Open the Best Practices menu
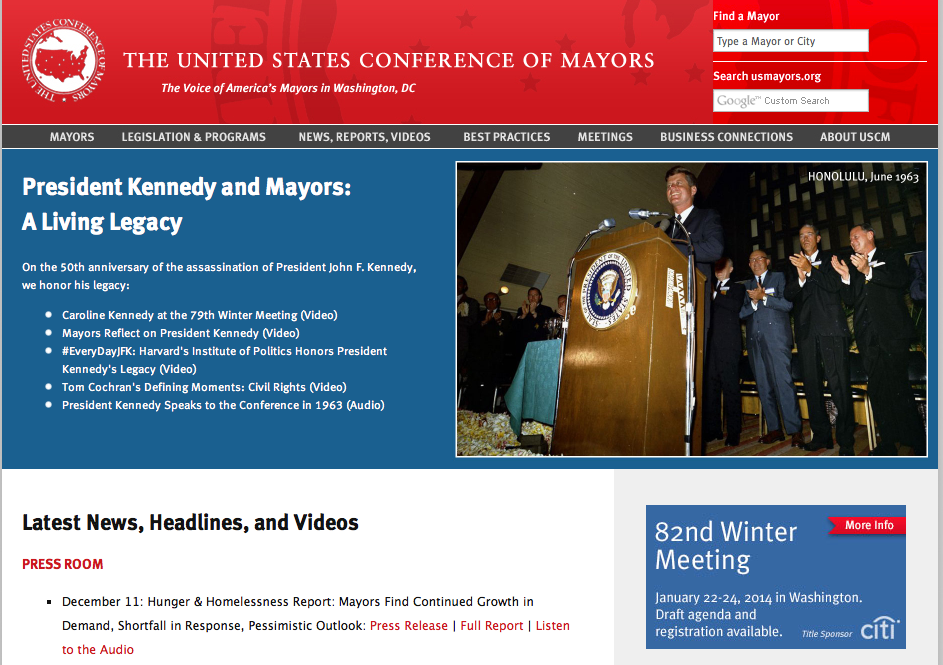Viewport: 943px width, 665px height. tap(506, 137)
